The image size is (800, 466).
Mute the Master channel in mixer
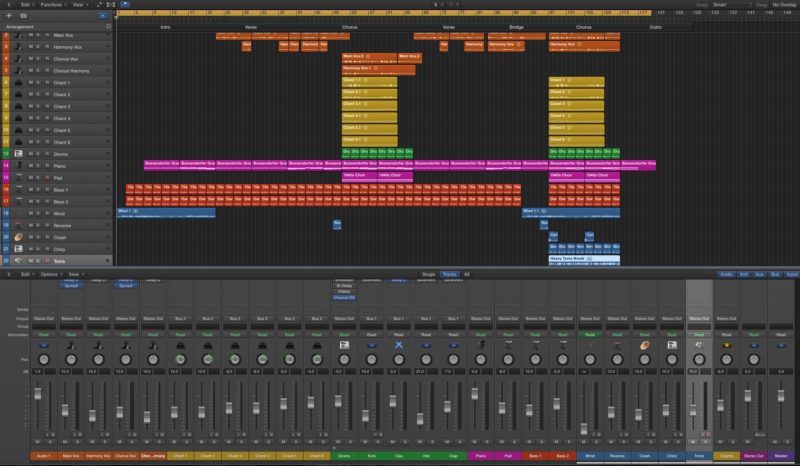pos(775,442)
